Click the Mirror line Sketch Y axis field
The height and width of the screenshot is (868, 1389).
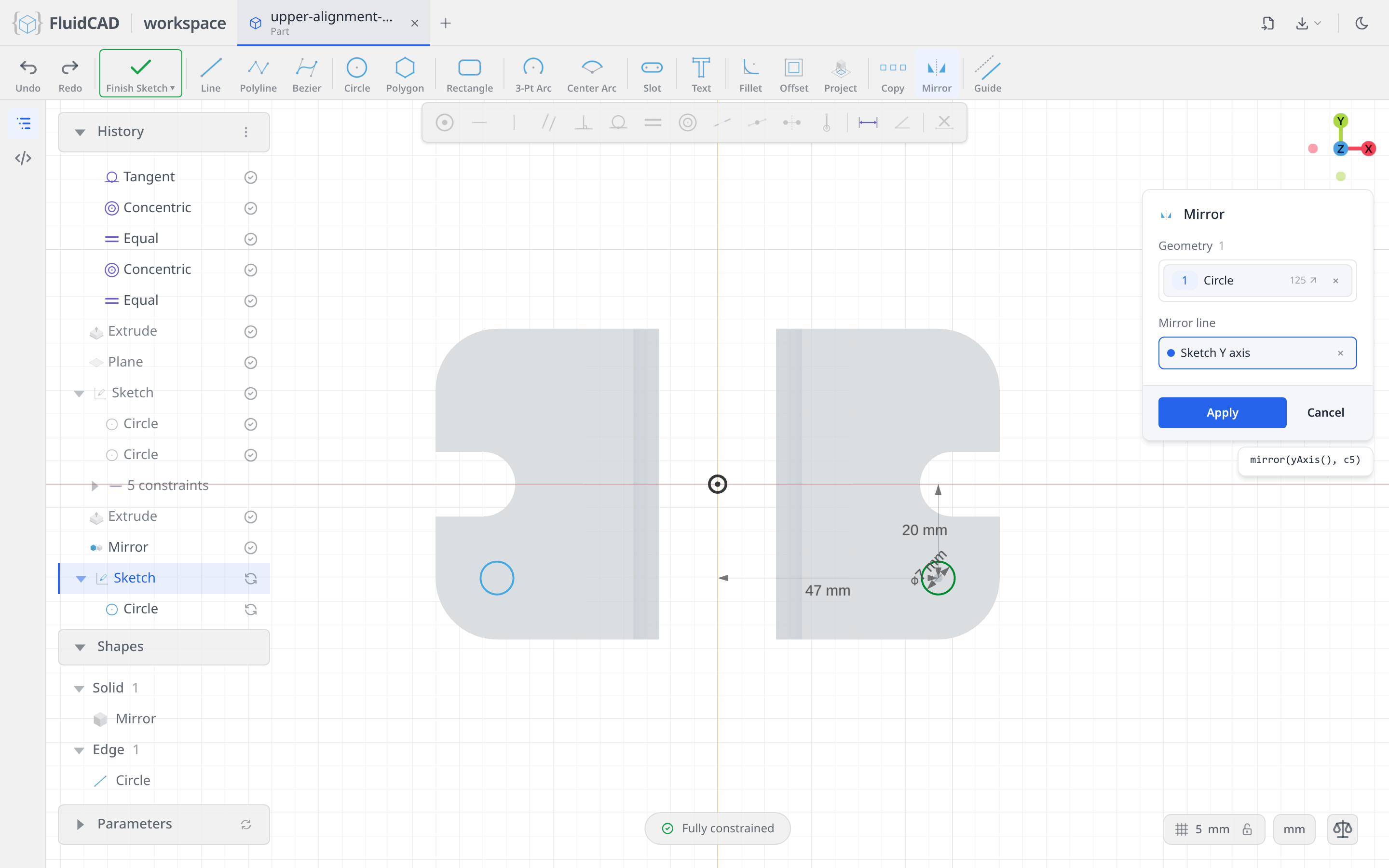click(x=1257, y=353)
